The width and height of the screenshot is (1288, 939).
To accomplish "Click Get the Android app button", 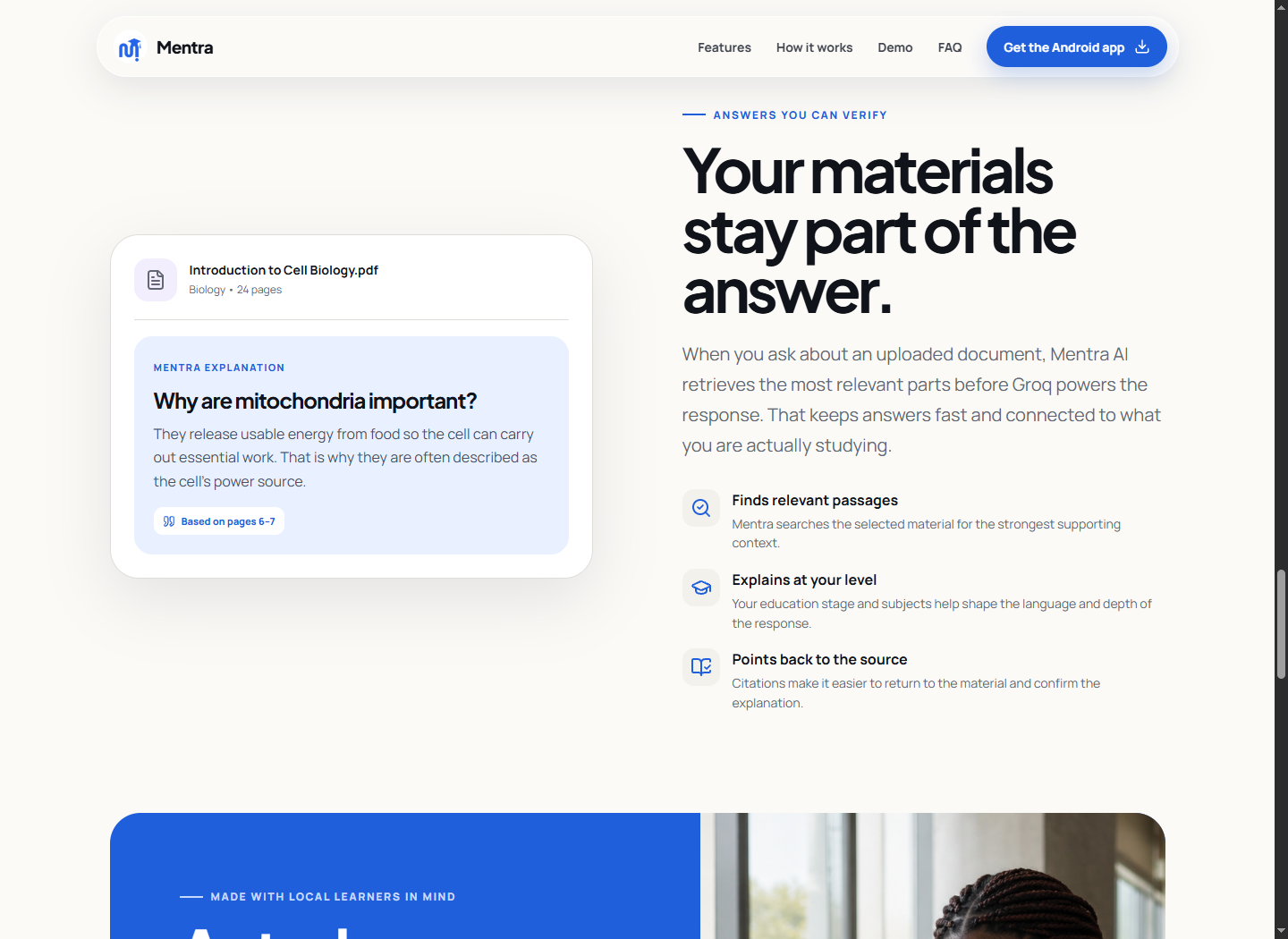I will 1076,47.
